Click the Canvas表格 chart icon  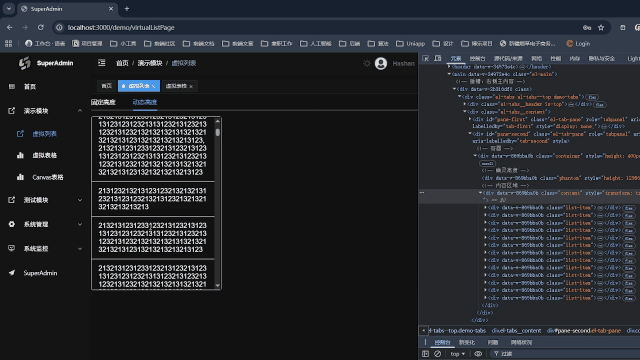tap(20, 177)
